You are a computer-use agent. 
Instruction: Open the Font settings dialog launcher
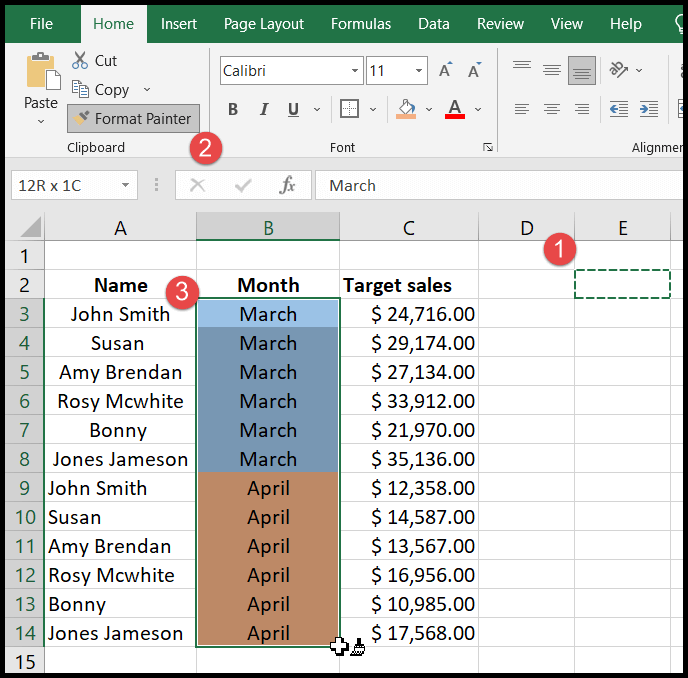coord(488,147)
